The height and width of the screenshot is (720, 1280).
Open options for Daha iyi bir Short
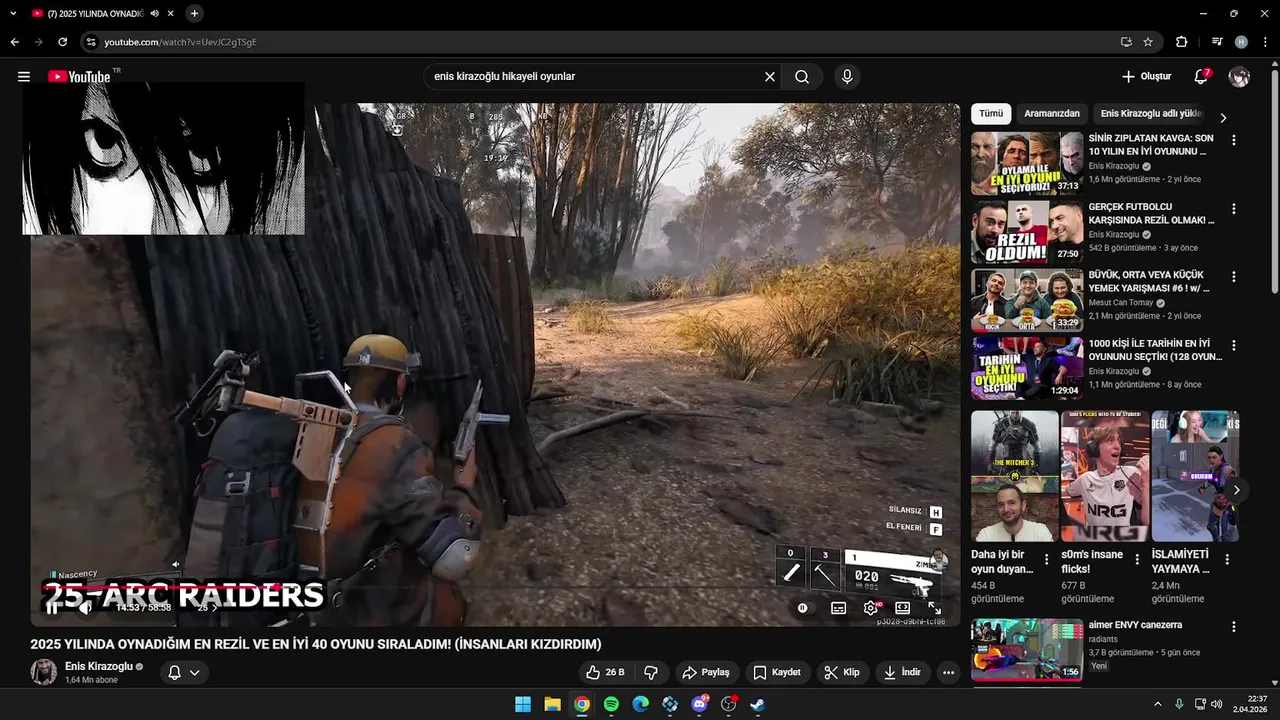1046,560
